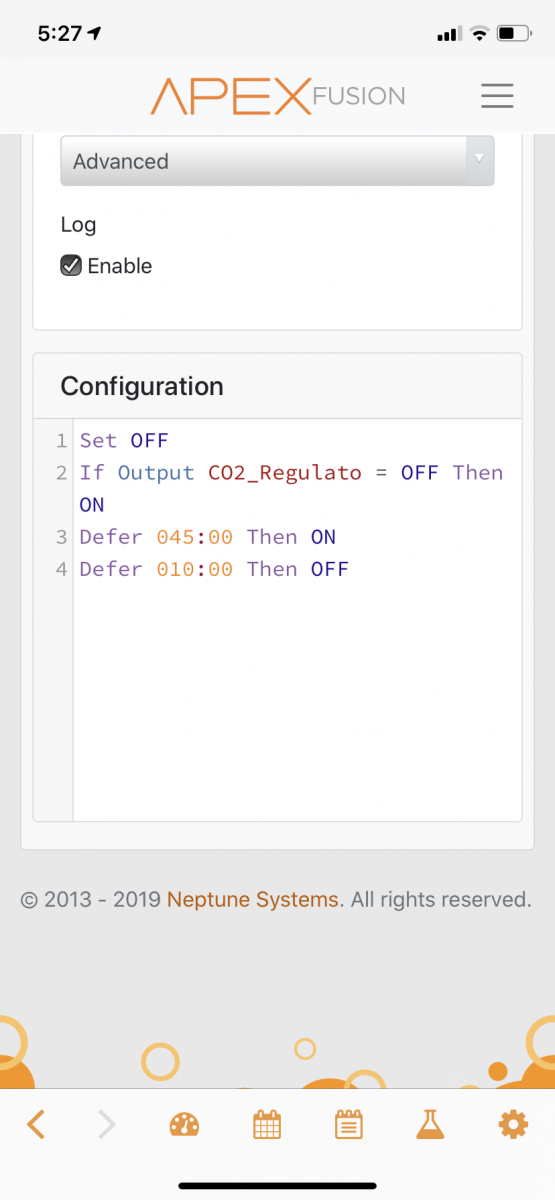Tap the forward chevron icon
This screenshot has height=1200, width=555.
[x=106, y=1125]
